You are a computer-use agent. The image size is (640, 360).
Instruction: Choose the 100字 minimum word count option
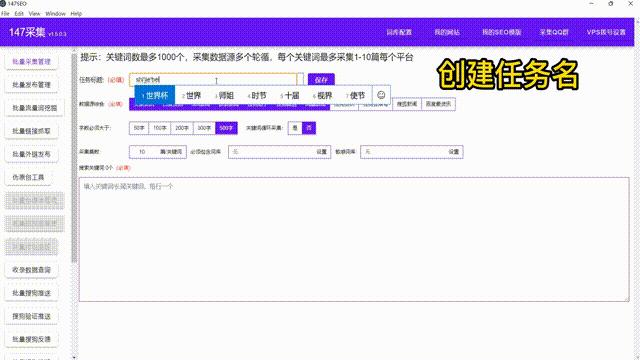(x=160, y=128)
